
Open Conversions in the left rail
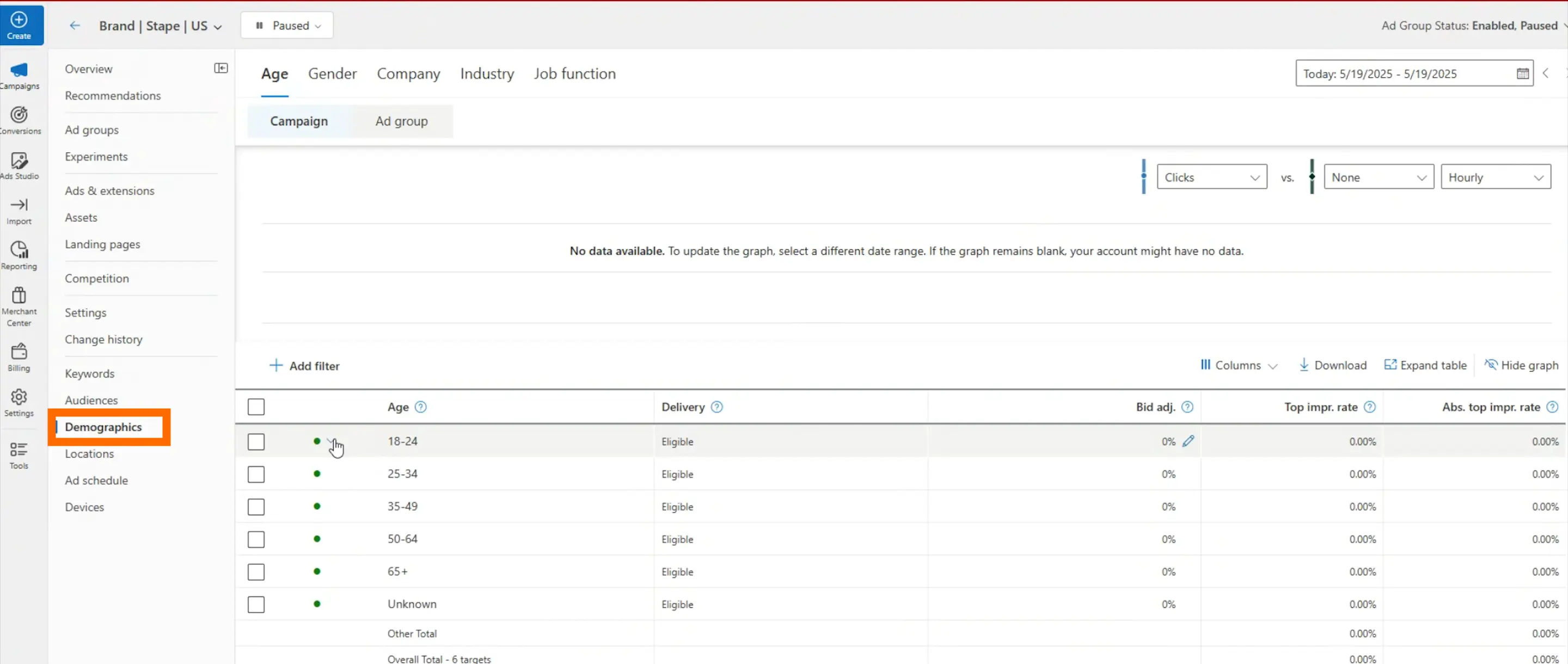point(19,121)
